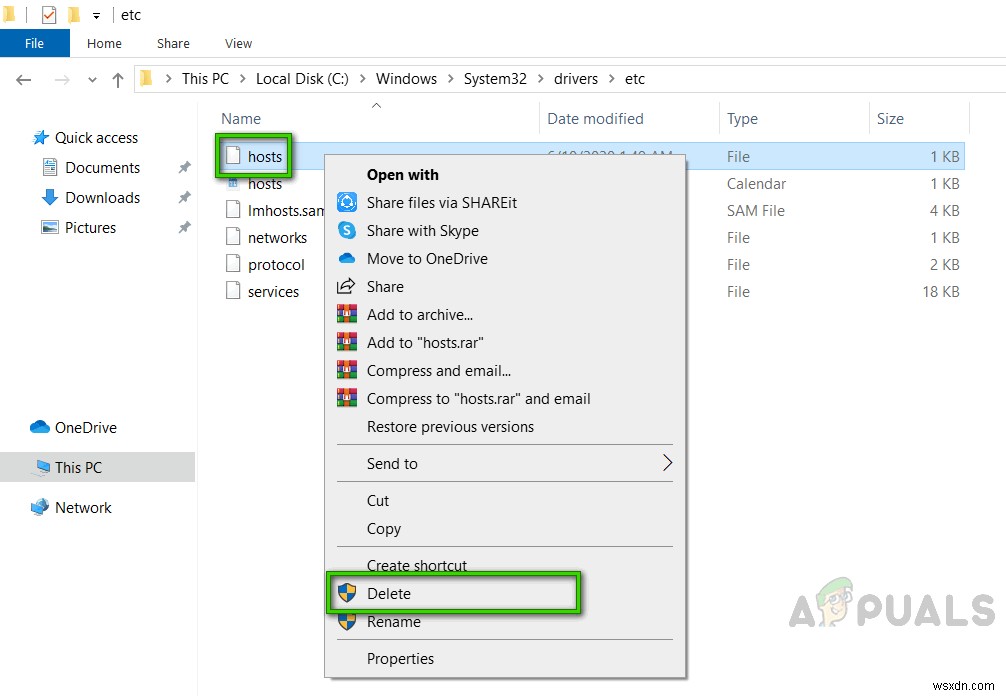Image resolution: width=1006 pixels, height=696 pixels.
Task: Choose Cut from the context menu
Action: (505, 500)
